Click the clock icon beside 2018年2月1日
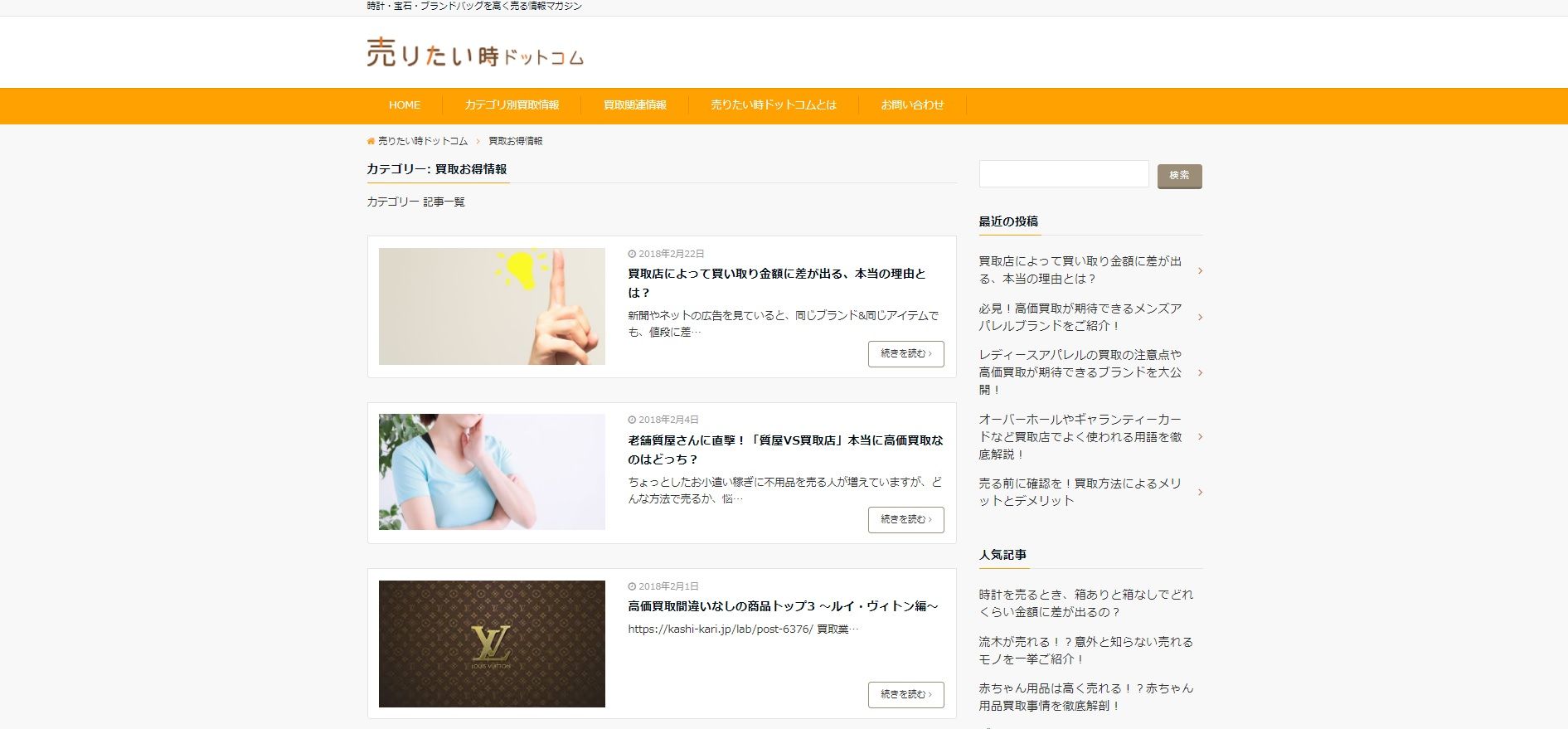This screenshot has height=729, width=1568. click(x=632, y=586)
